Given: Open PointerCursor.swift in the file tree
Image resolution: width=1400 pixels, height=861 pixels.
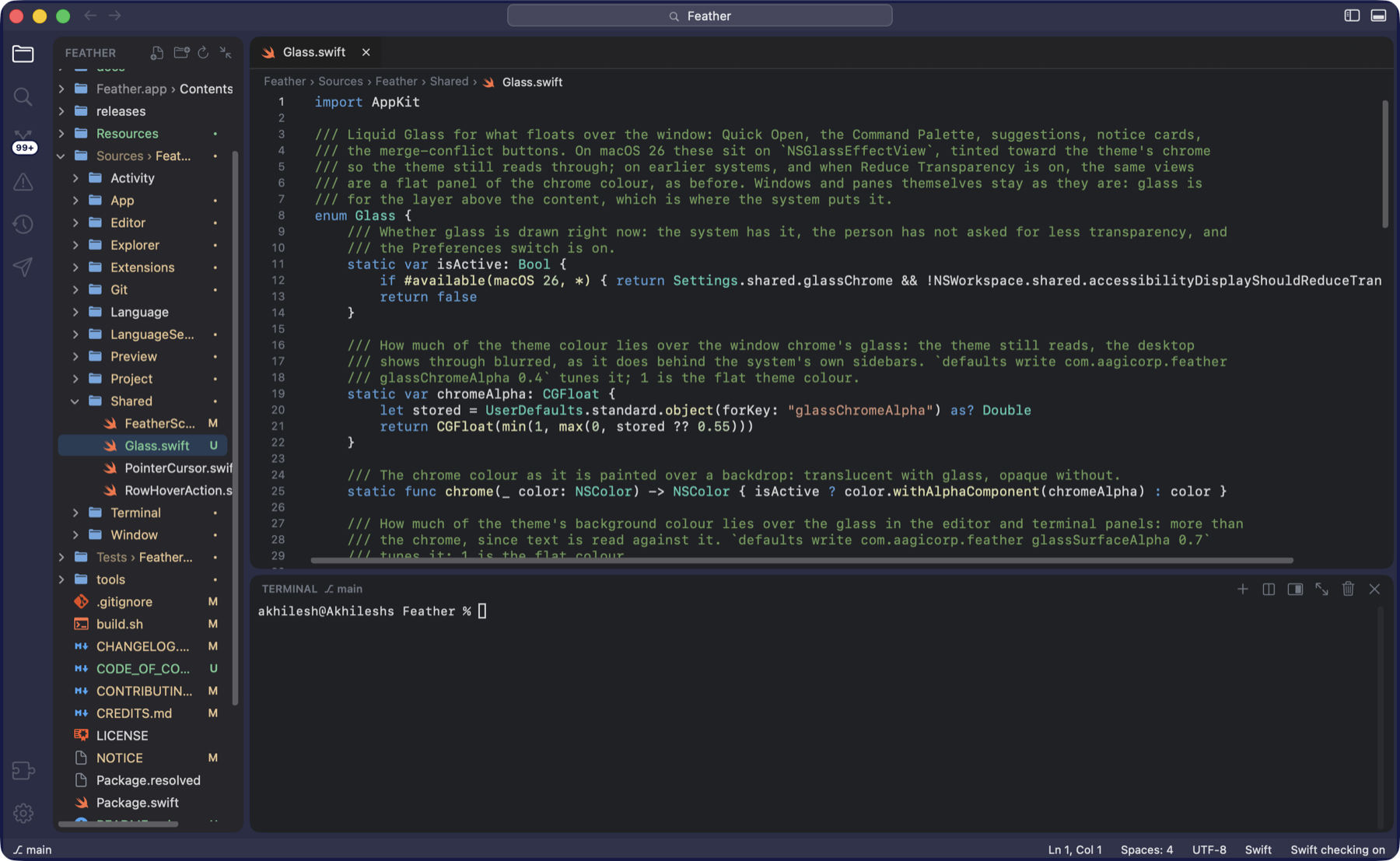Looking at the screenshot, I should coord(144,468).
